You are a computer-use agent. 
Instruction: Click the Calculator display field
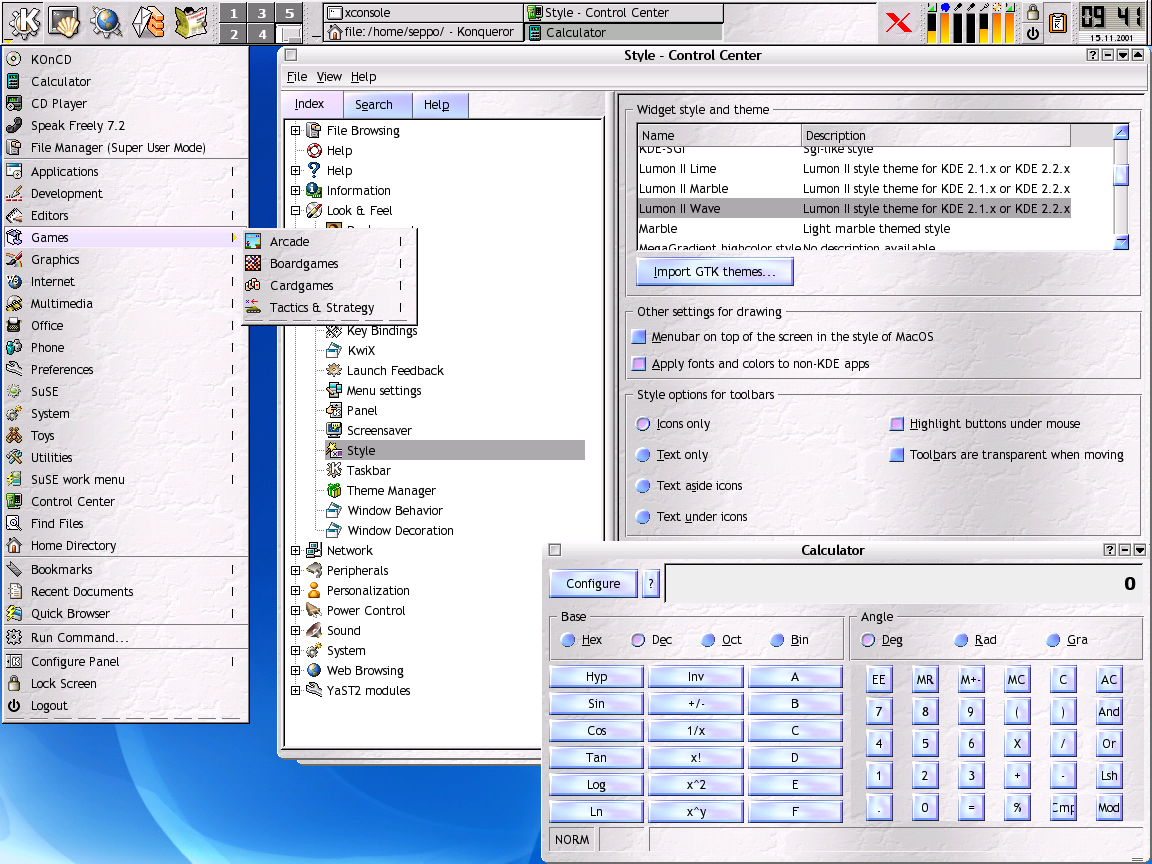(904, 583)
